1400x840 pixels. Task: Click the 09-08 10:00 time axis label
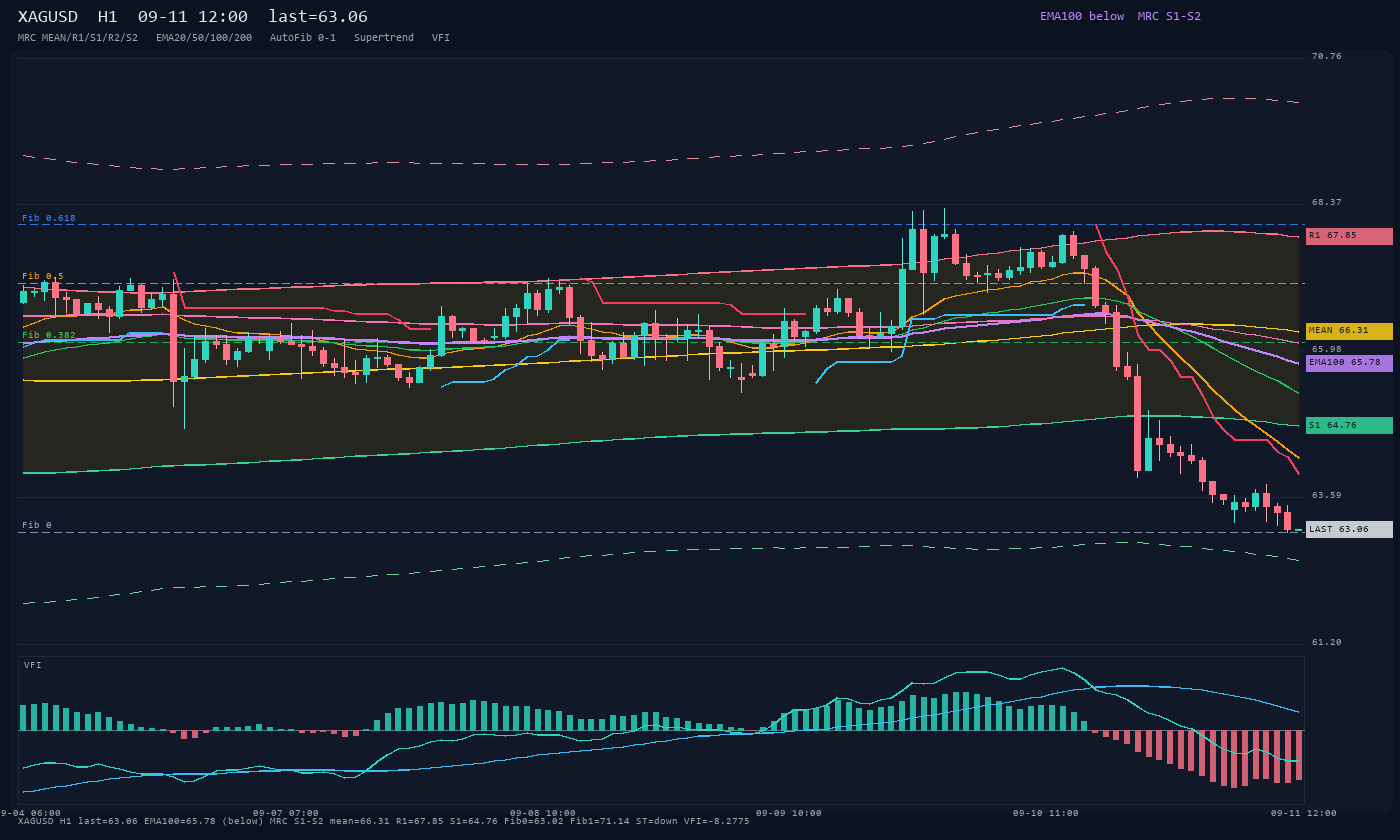(543, 813)
